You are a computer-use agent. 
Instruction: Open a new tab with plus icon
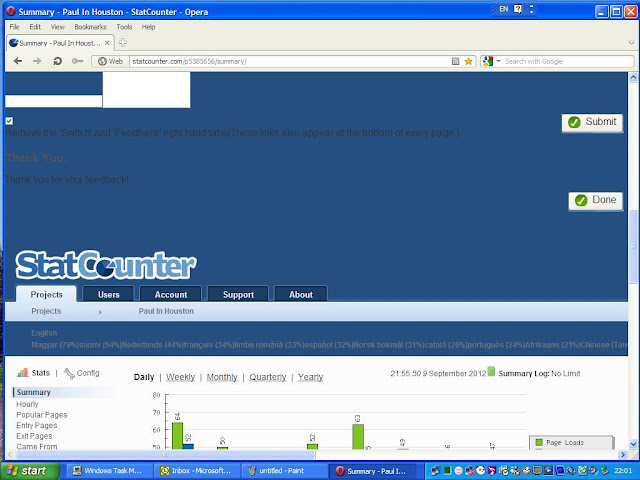tap(122, 42)
